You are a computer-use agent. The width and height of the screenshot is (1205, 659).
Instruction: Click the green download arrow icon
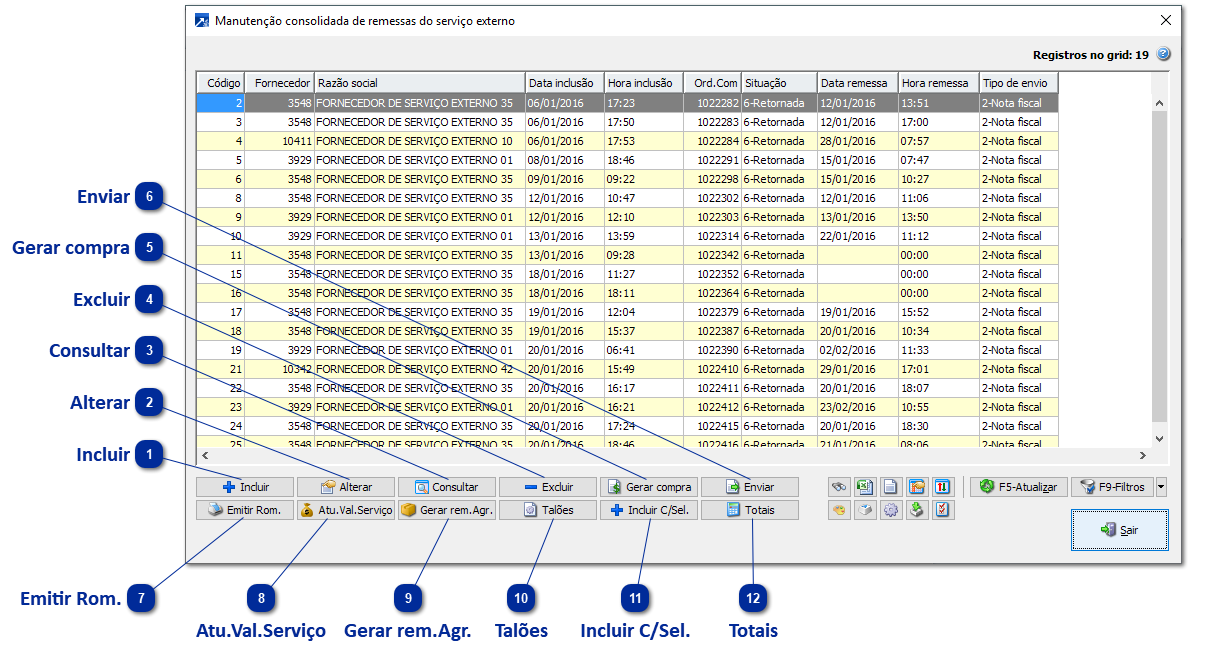(x=917, y=510)
